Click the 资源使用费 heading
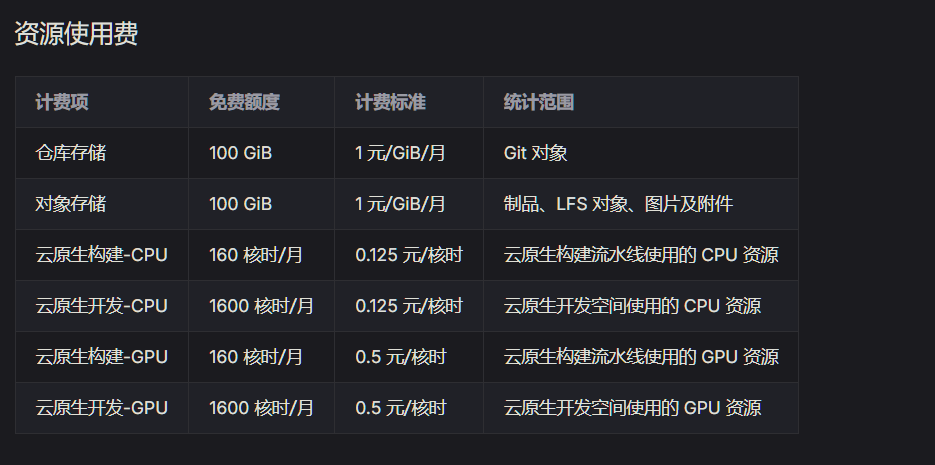This screenshot has height=465, width=935. click(x=76, y=34)
